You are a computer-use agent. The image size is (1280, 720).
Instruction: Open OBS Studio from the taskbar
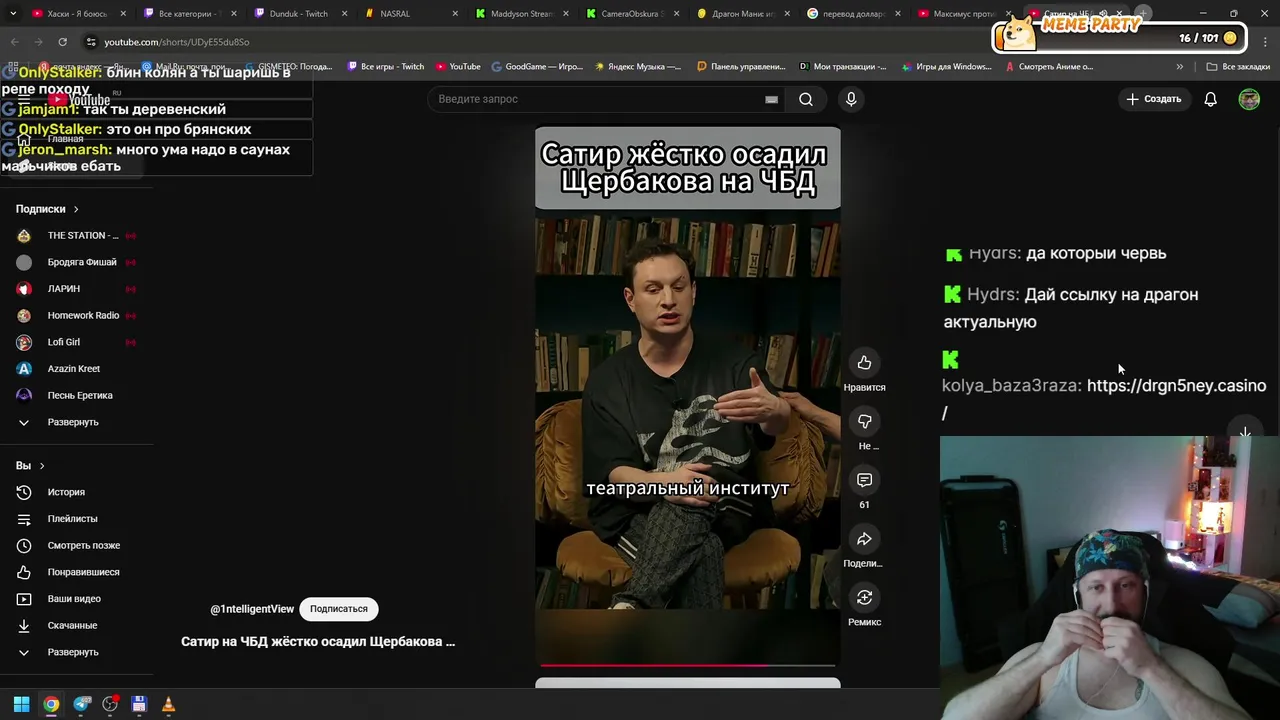(x=110, y=704)
